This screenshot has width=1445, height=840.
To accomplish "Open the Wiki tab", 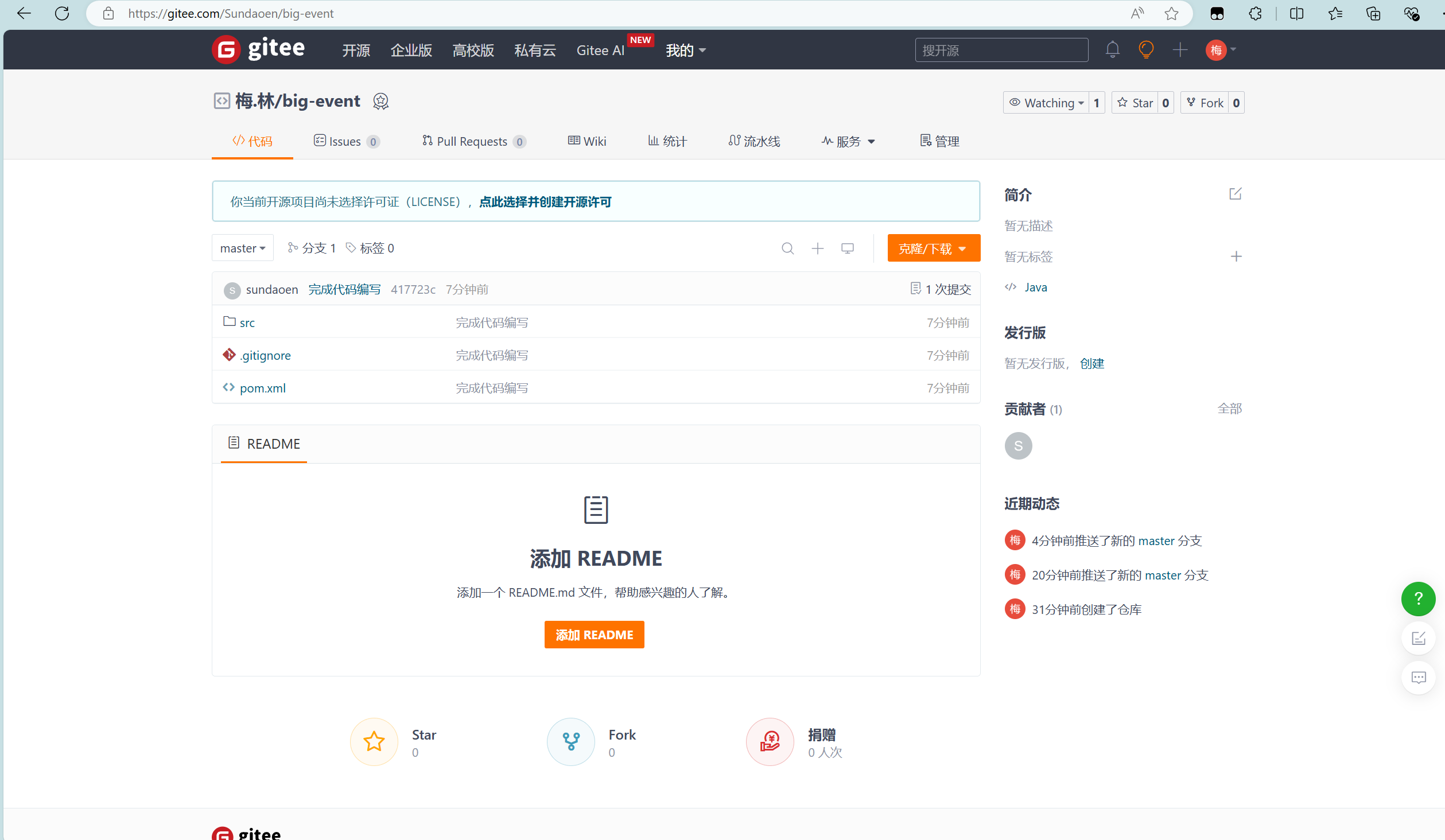I will point(587,141).
